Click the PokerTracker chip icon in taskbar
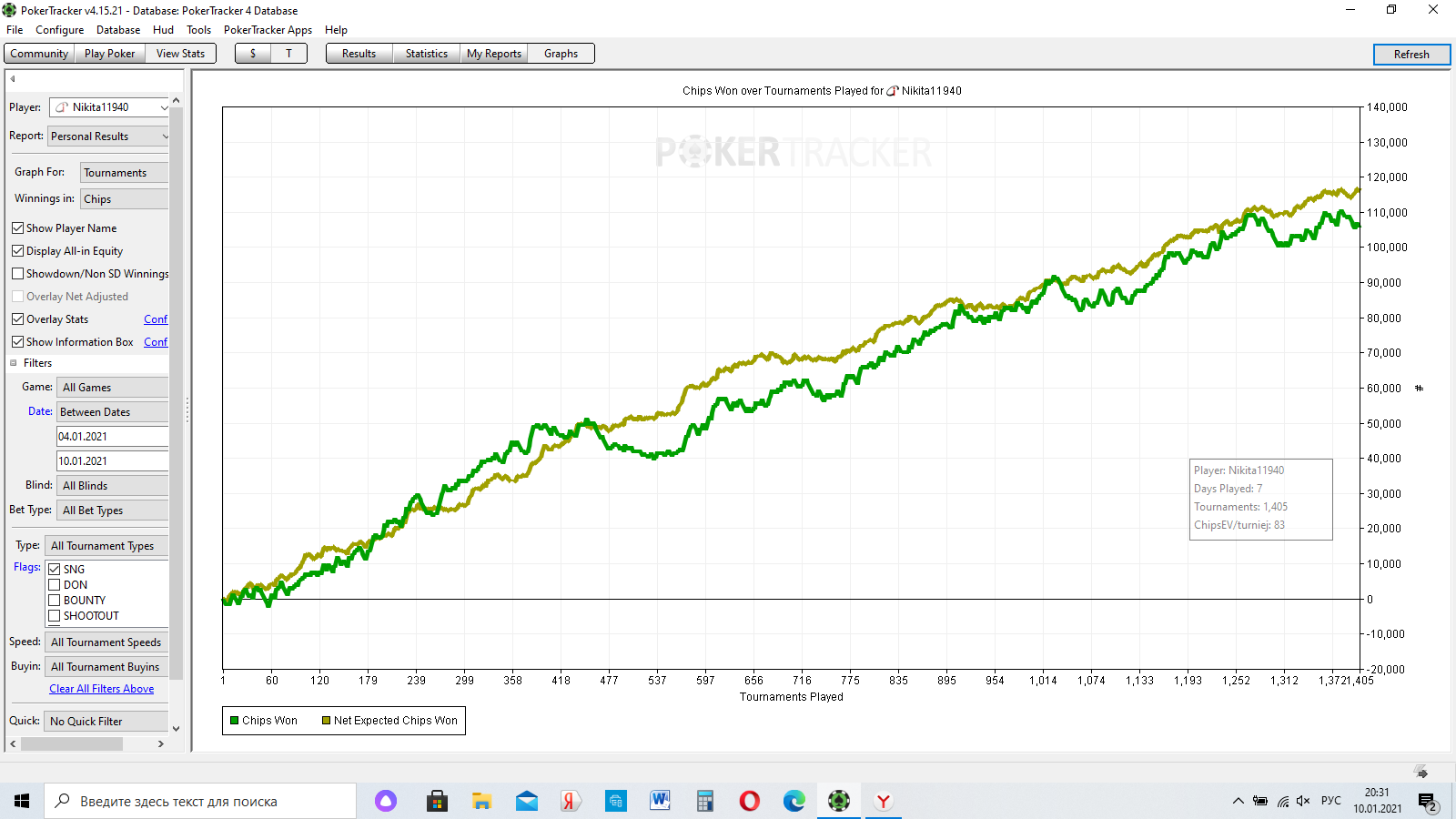1456x819 pixels. tap(838, 801)
